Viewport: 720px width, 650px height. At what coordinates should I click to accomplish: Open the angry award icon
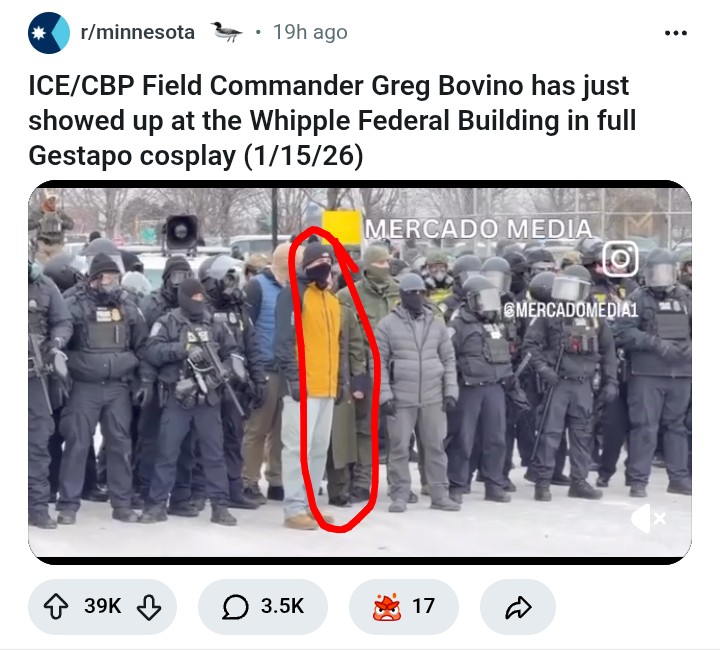tap(388, 606)
